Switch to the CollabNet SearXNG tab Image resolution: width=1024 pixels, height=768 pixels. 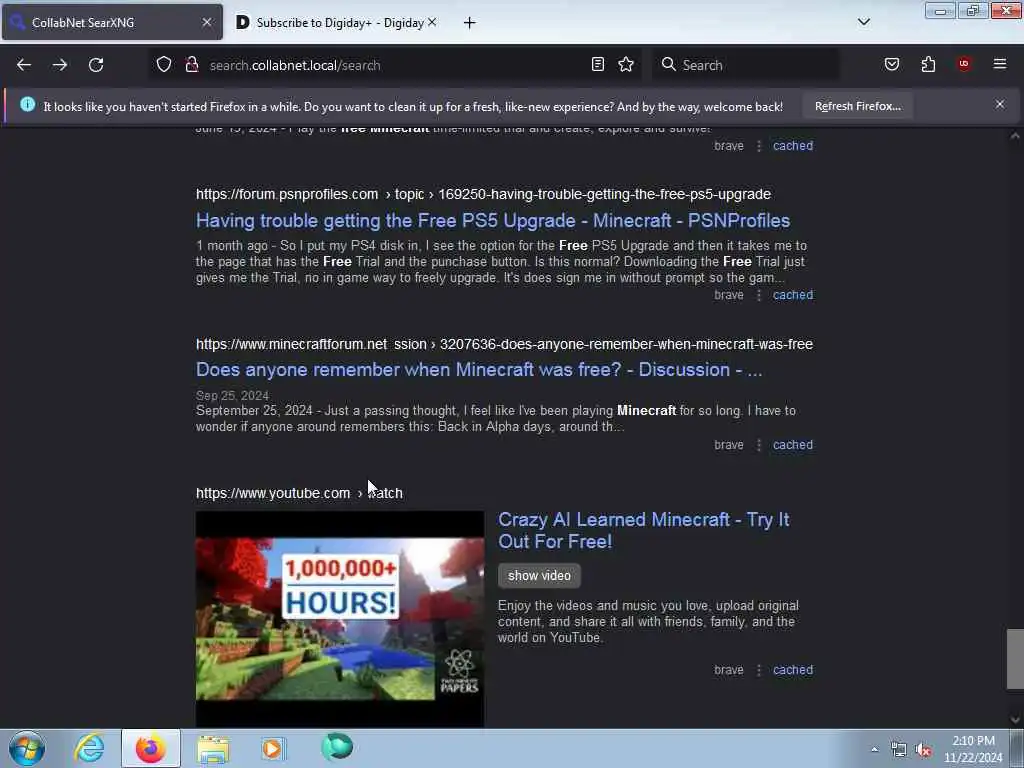[x=112, y=22]
